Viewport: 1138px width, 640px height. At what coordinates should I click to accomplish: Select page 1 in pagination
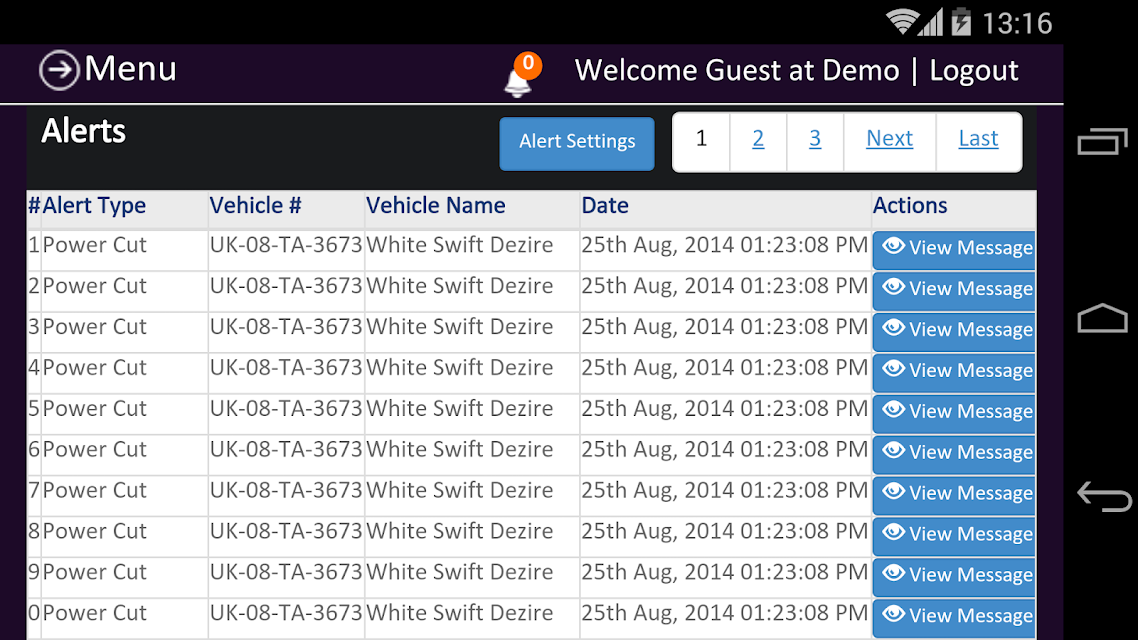click(x=701, y=141)
